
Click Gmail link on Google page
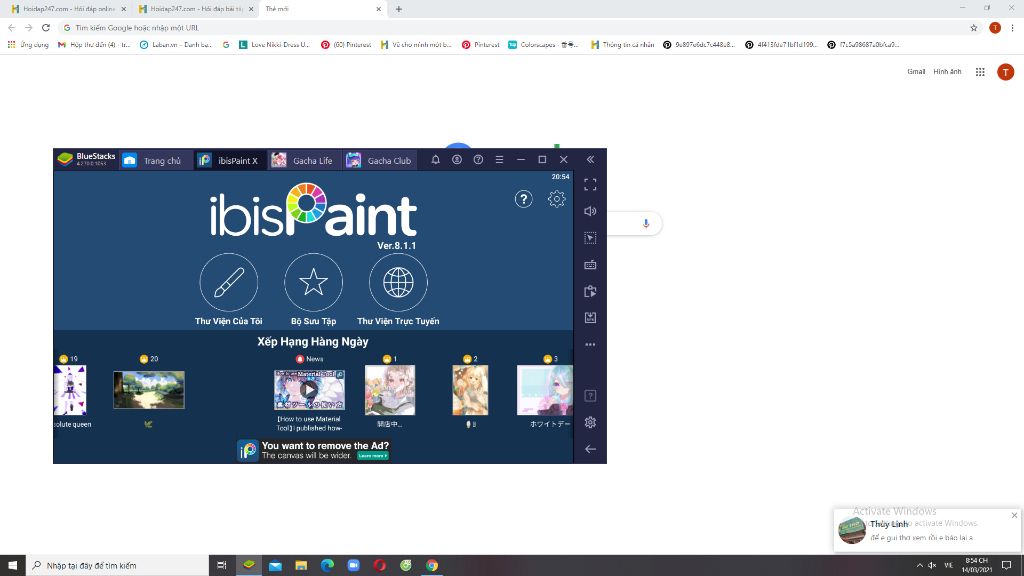point(916,72)
